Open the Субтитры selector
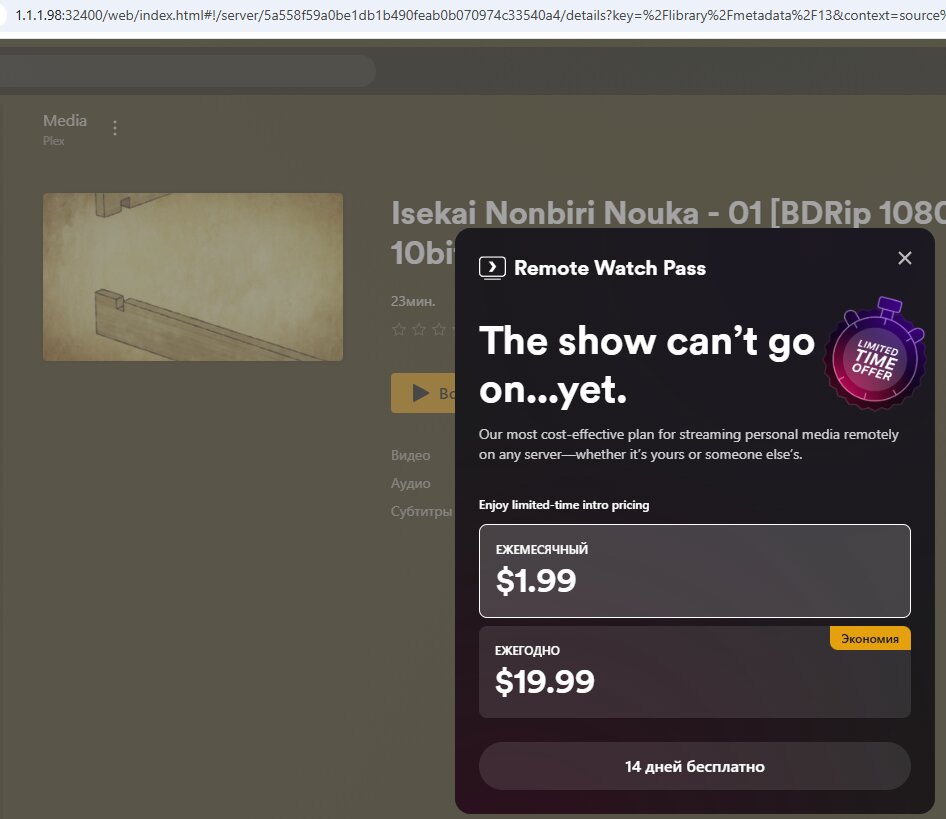Screen dimensions: 946x819 pos(421,511)
